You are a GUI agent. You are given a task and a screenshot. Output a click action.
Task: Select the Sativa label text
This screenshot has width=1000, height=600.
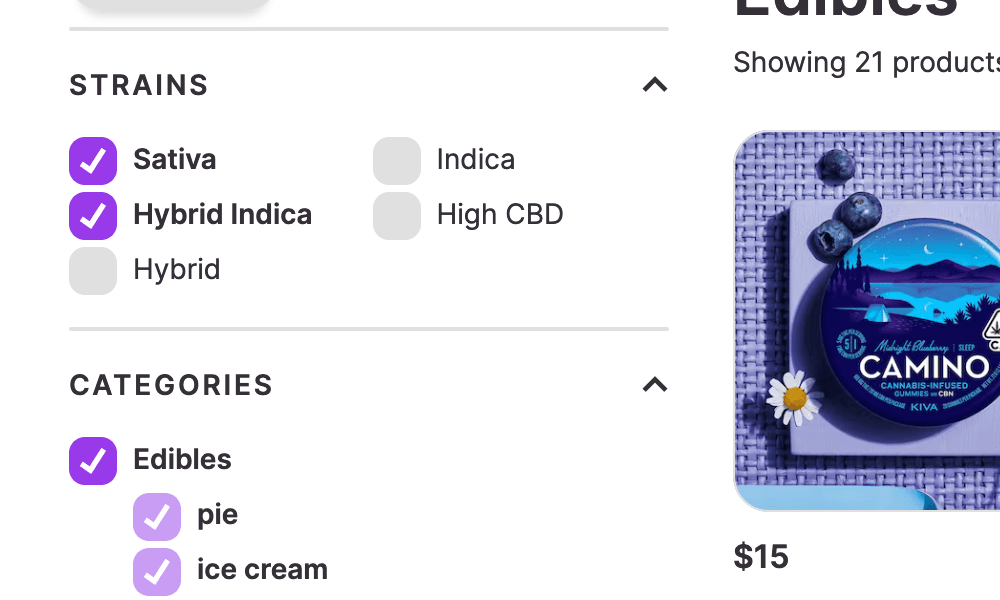click(x=175, y=160)
